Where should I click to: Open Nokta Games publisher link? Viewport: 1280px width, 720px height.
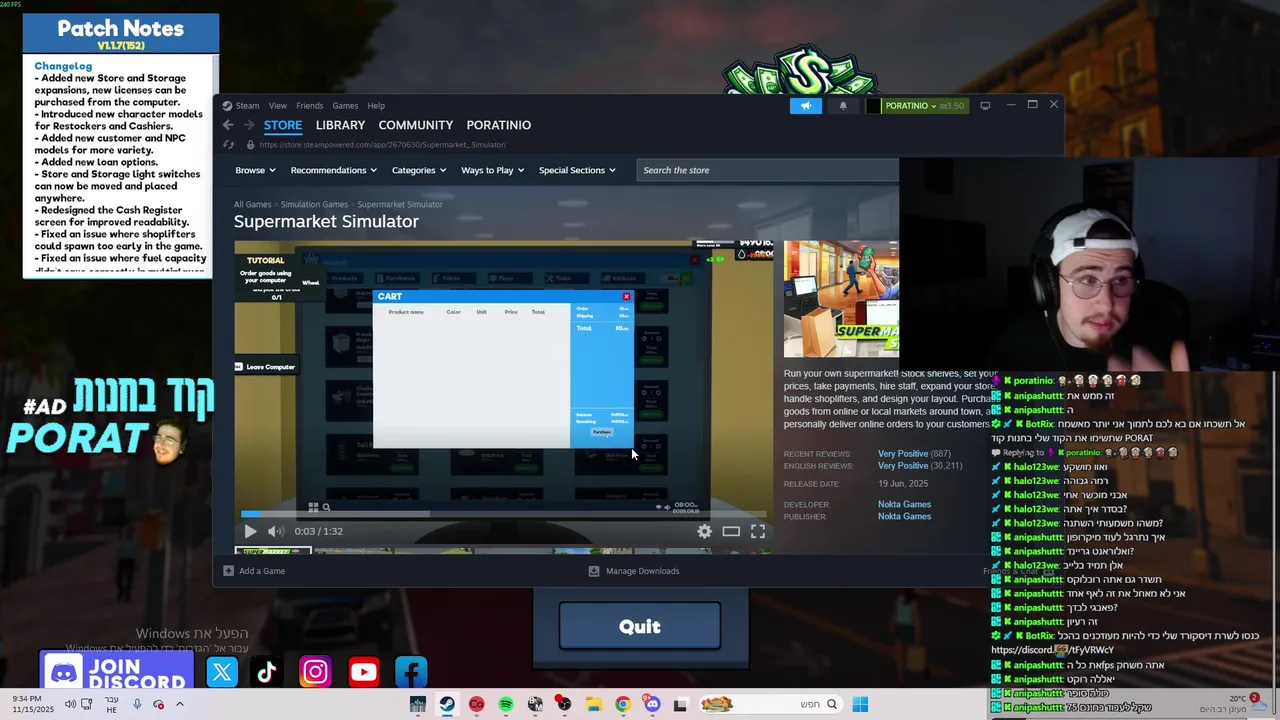904,517
